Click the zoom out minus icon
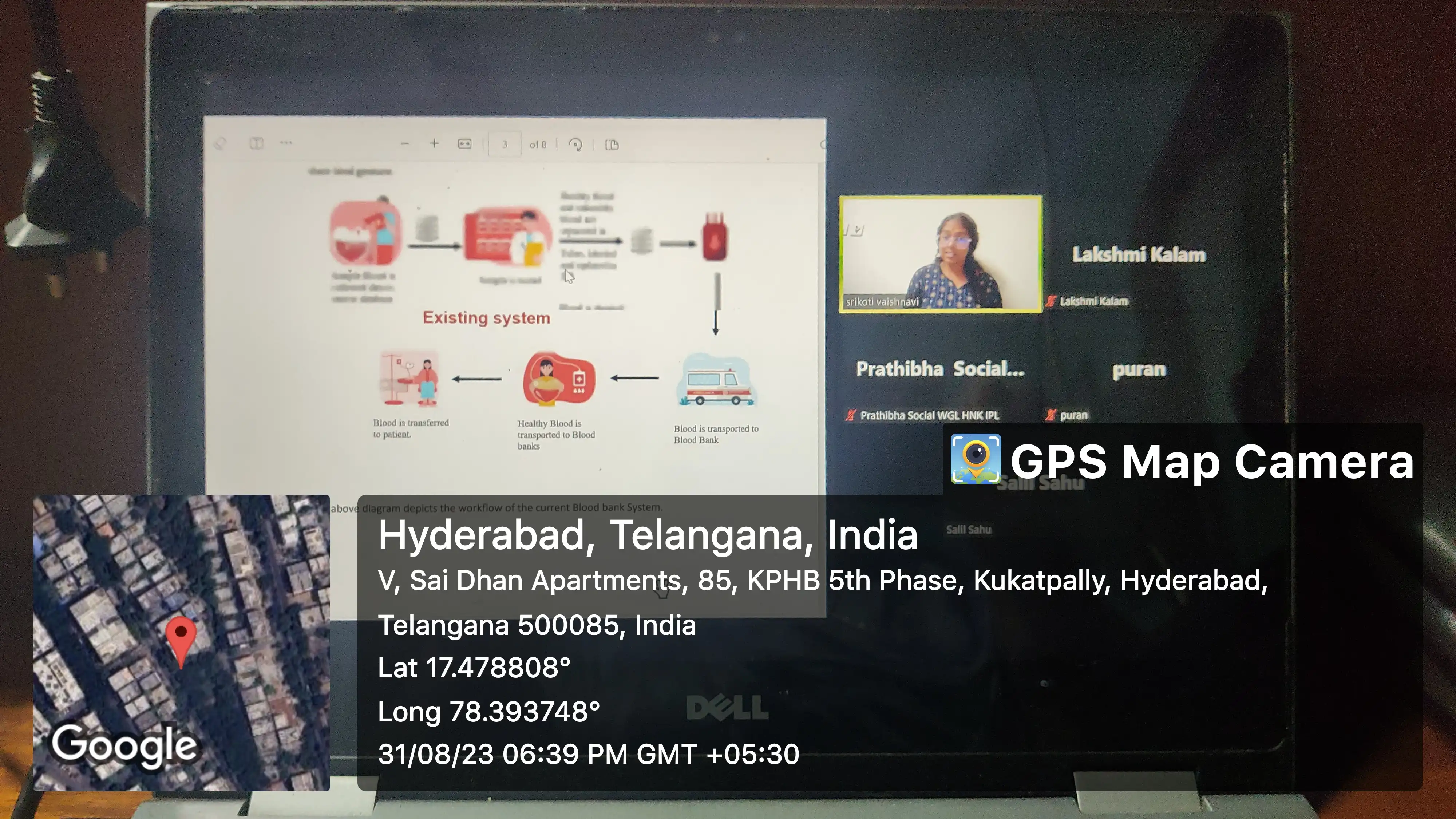Image resolution: width=1456 pixels, height=819 pixels. (405, 144)
